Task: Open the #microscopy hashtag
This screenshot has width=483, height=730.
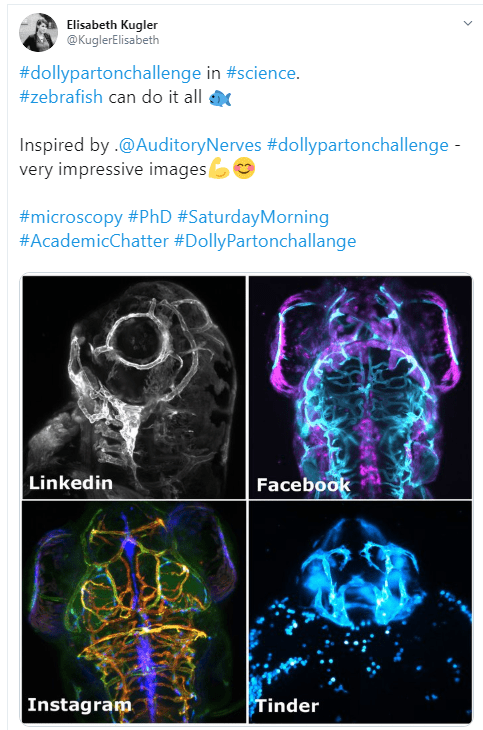Action: coord(71,217)
